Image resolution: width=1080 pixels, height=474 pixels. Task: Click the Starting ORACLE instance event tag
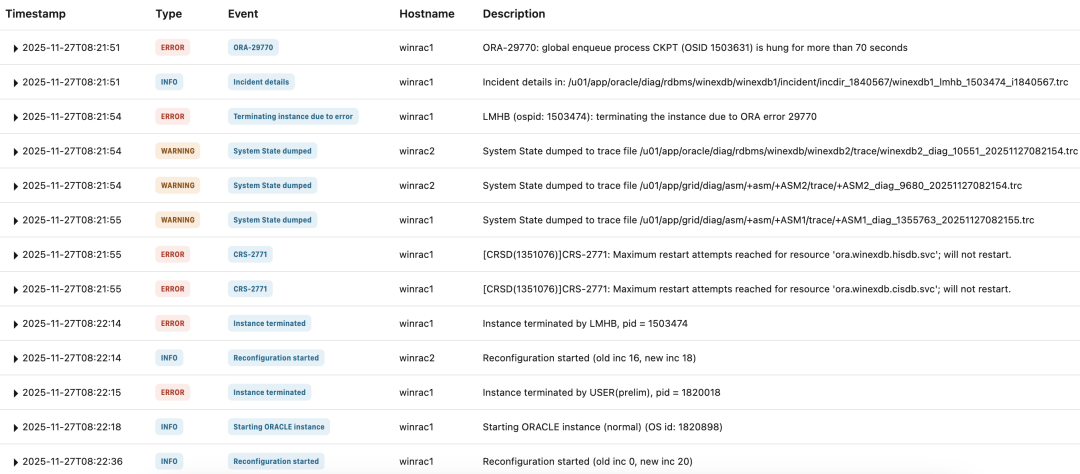(x=279, y=426)
